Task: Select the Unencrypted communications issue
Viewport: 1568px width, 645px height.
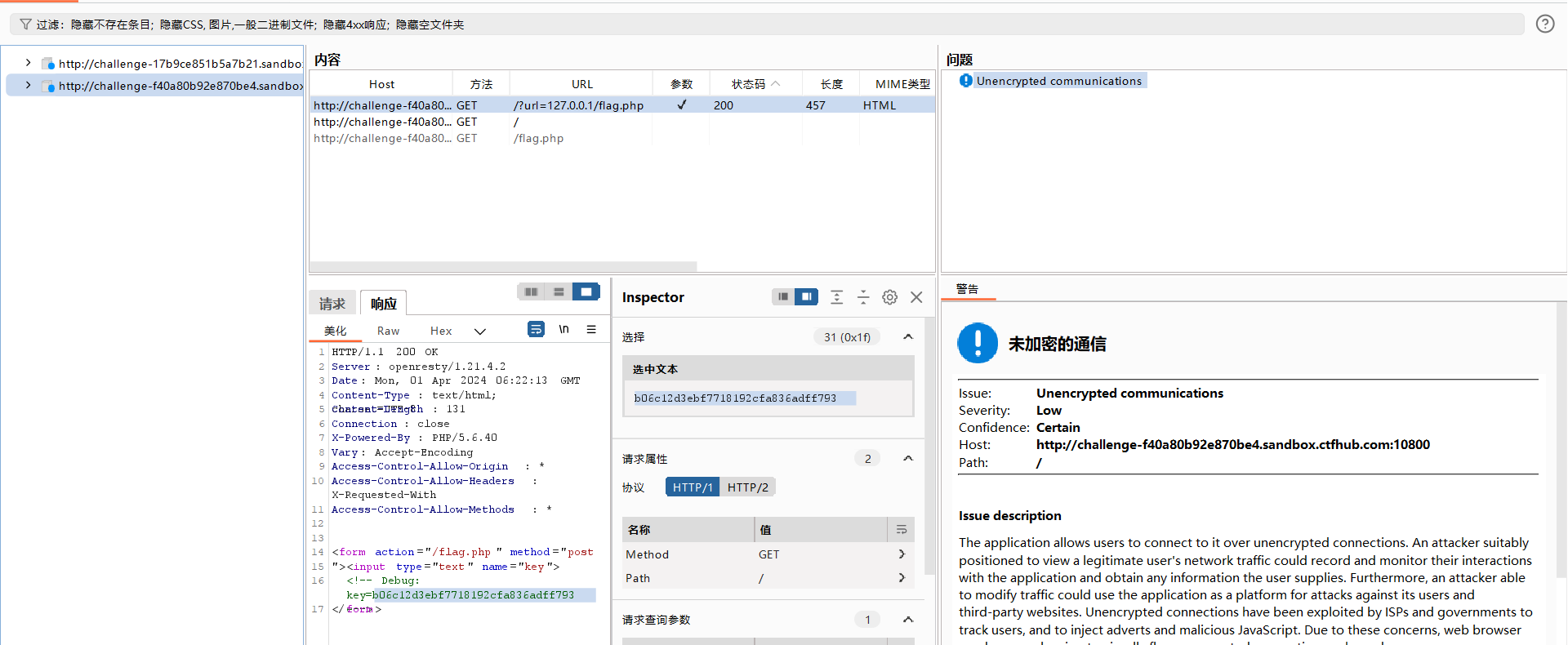Action: point(1058,81)
